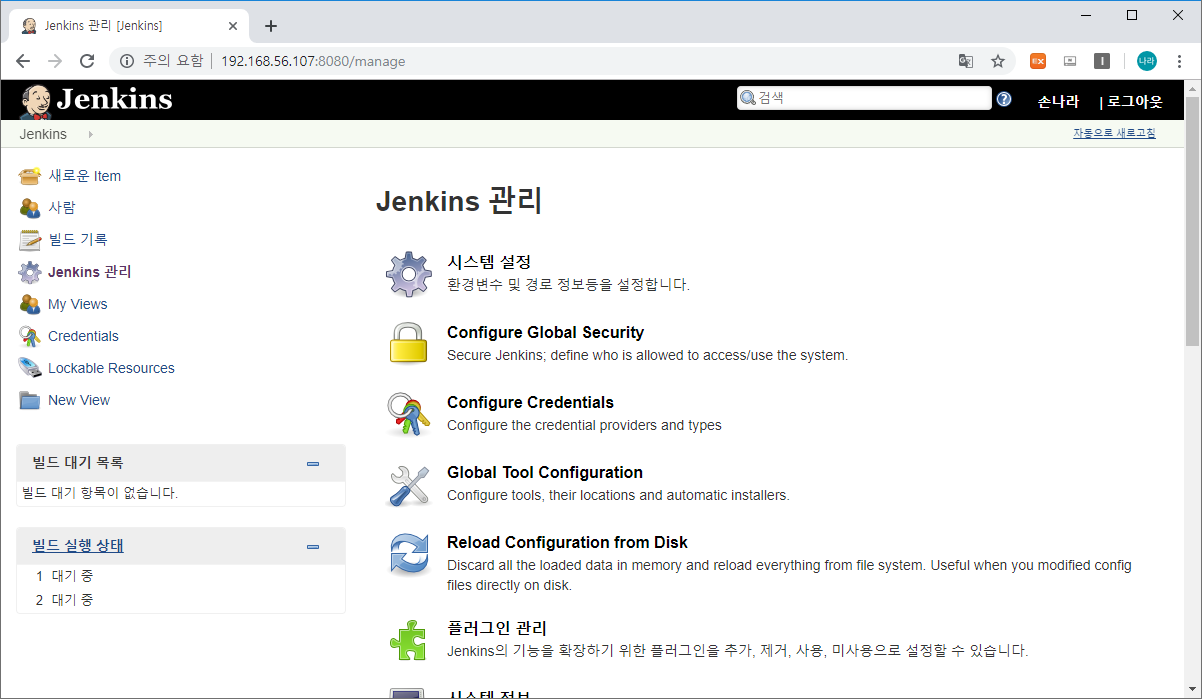Click the Lockable Resources drive icon
1202x699 pixels.
[x=30, y=368]
